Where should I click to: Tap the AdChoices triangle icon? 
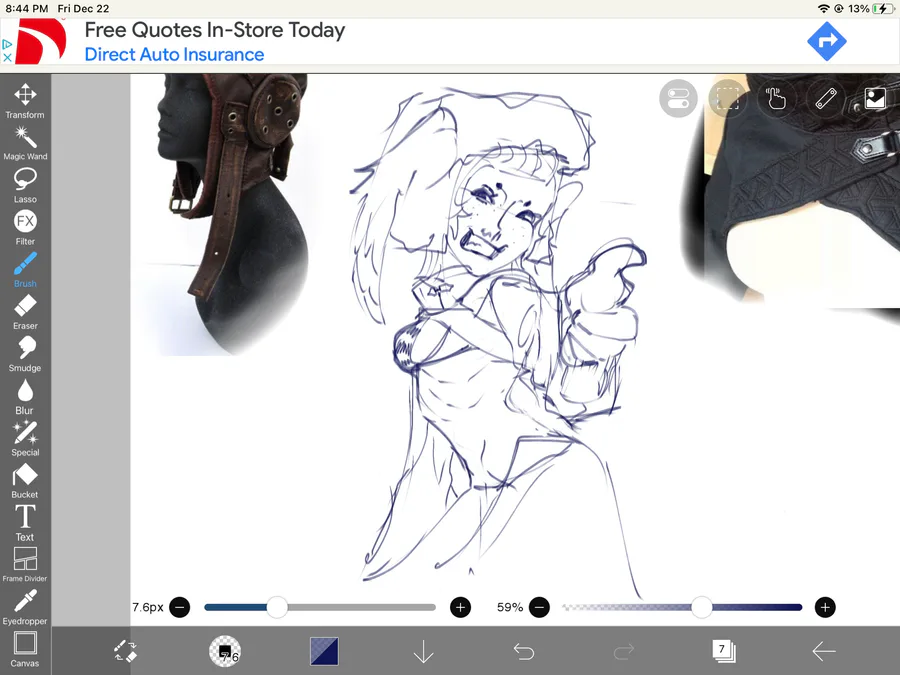tap(7, 44)
